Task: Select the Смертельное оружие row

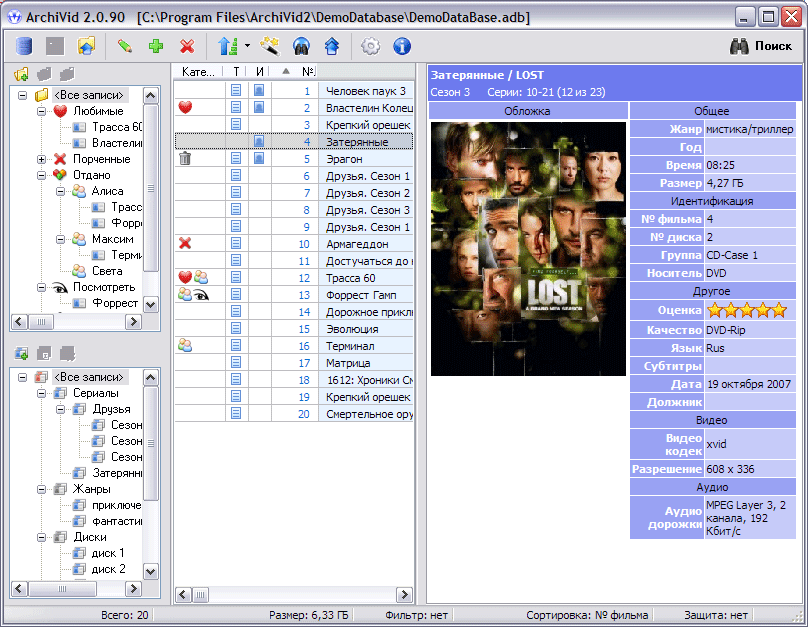Action: point(294,414)
